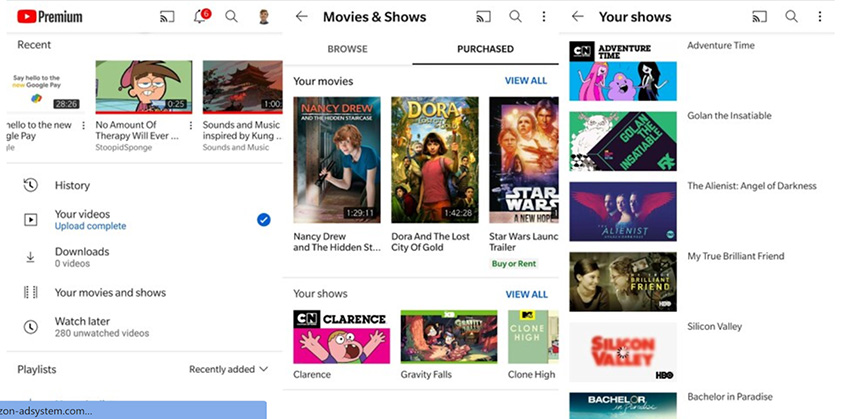Open overflow menu on Movies & Shows screen
This screenshot has width=855, height=419.
(x=544, y=16)
